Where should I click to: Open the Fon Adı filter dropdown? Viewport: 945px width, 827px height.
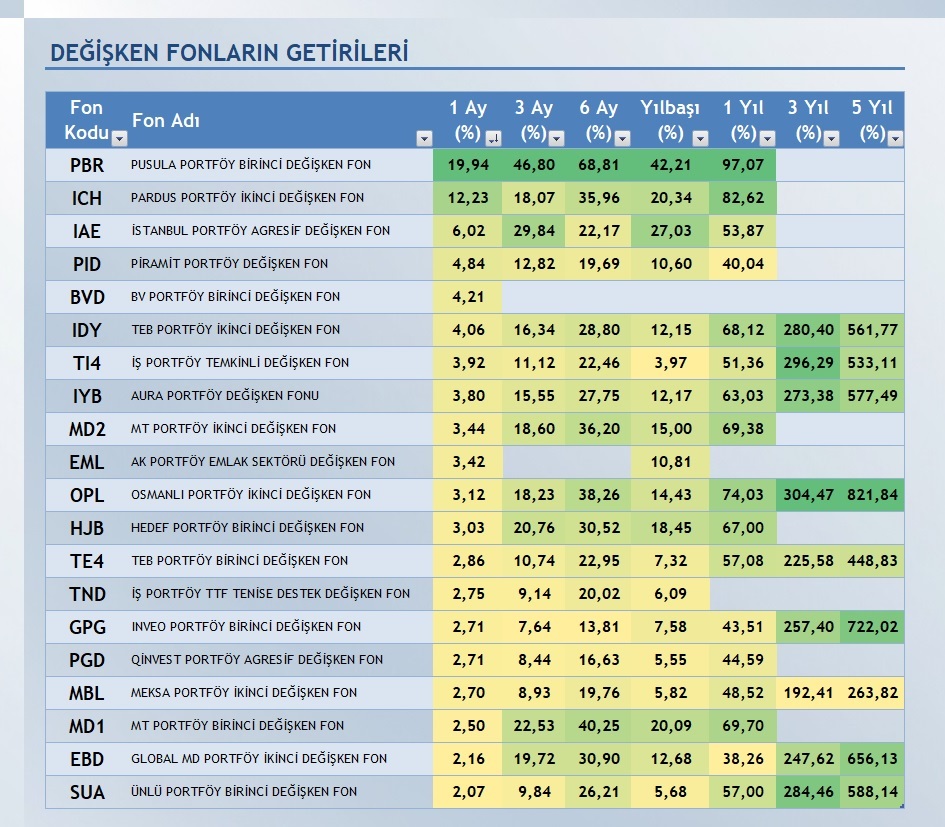pyautogui.click(x=424, y=139)
